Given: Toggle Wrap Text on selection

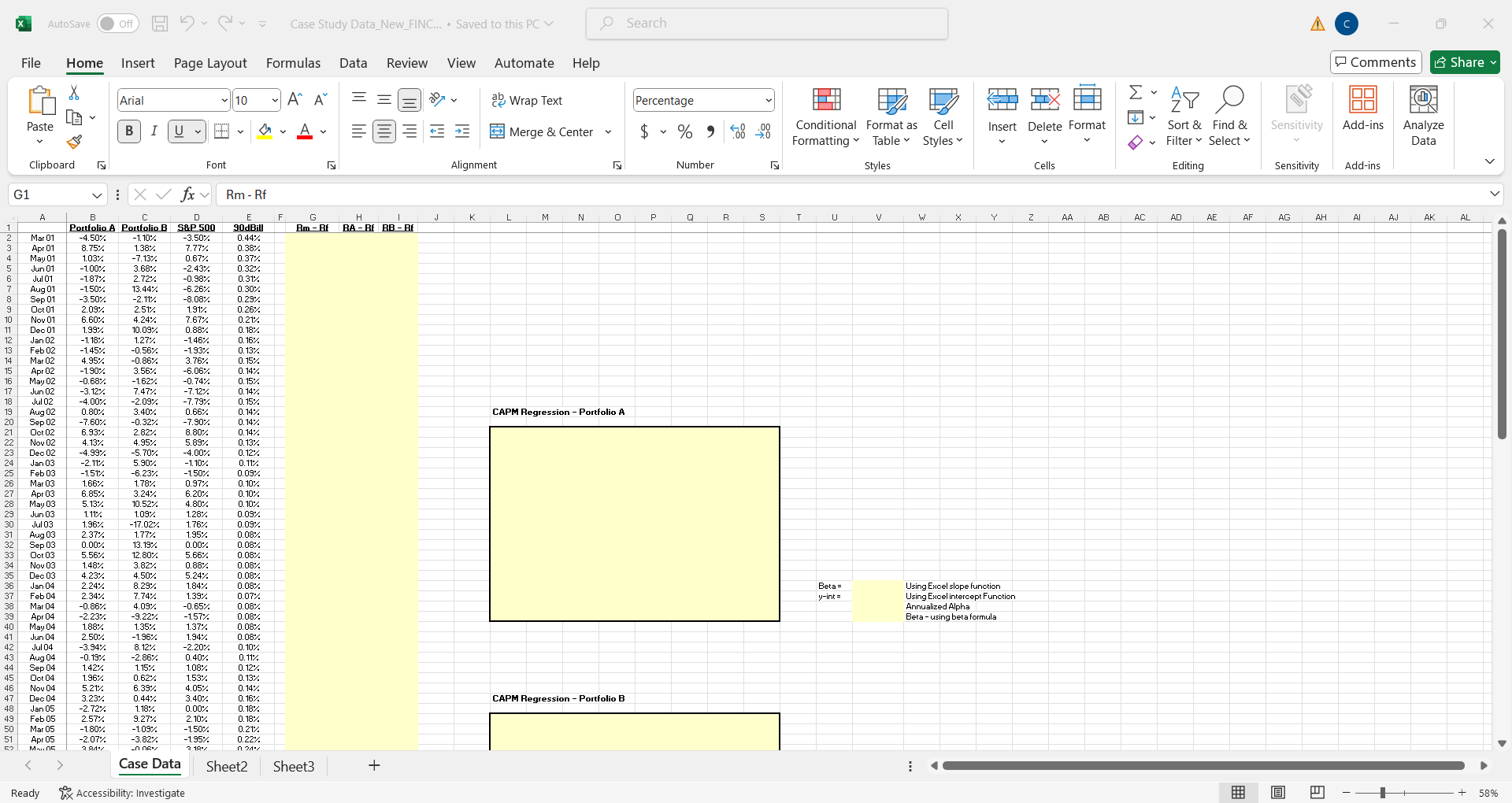Looking at the screenshot, I should pyautogui.click(x=528, y=100).
